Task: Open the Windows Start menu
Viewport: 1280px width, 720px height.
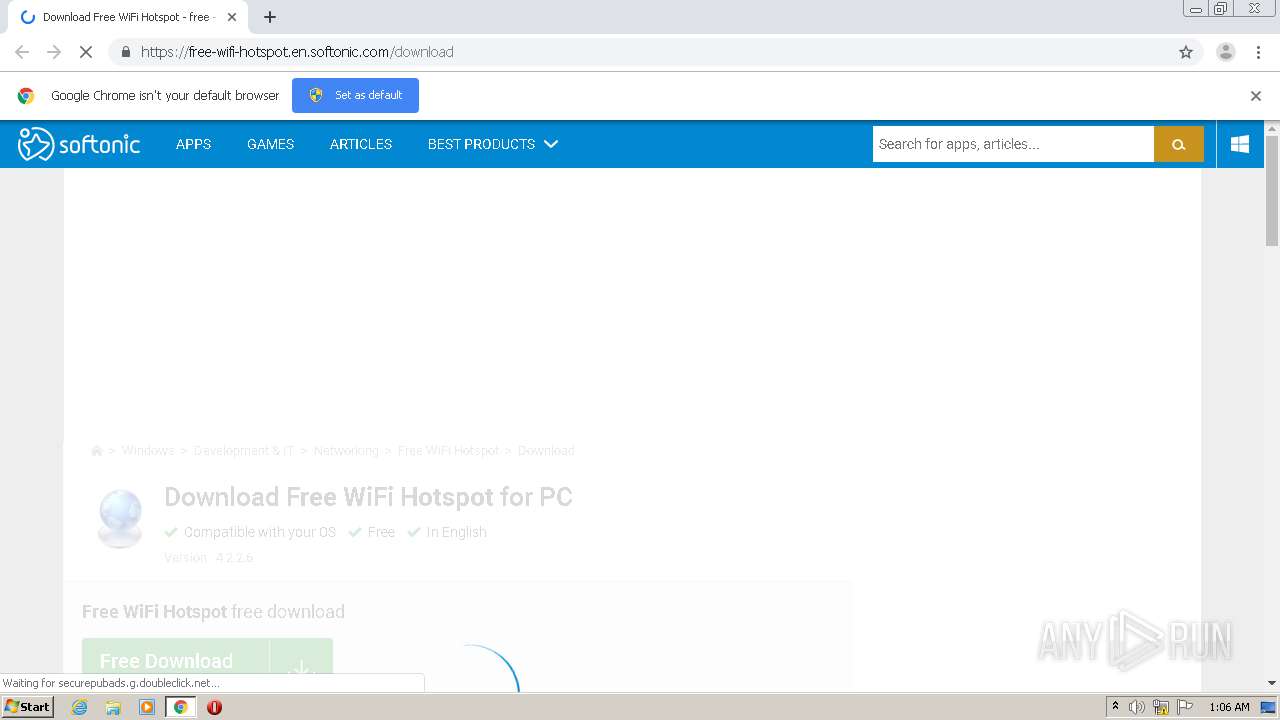Action: tap(28, 707)
